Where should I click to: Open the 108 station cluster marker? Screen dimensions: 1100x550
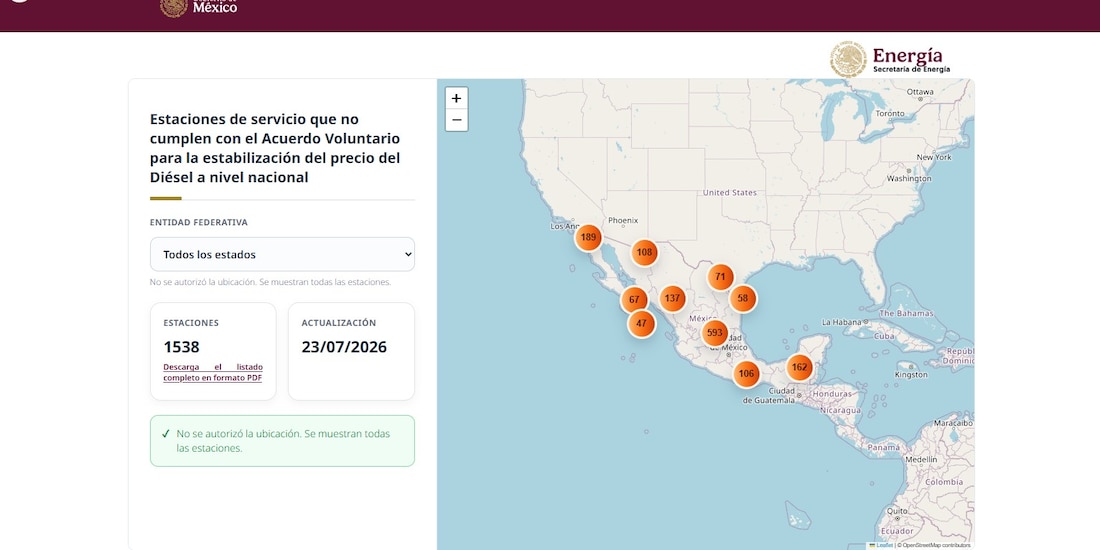coord(644,253)
